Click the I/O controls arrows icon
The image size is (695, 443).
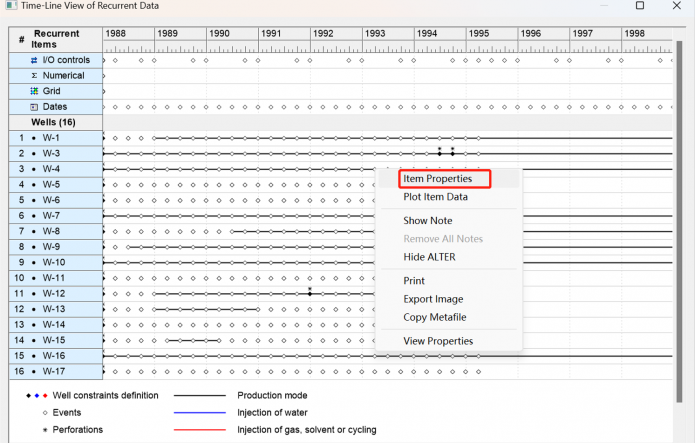pos(34,60)
